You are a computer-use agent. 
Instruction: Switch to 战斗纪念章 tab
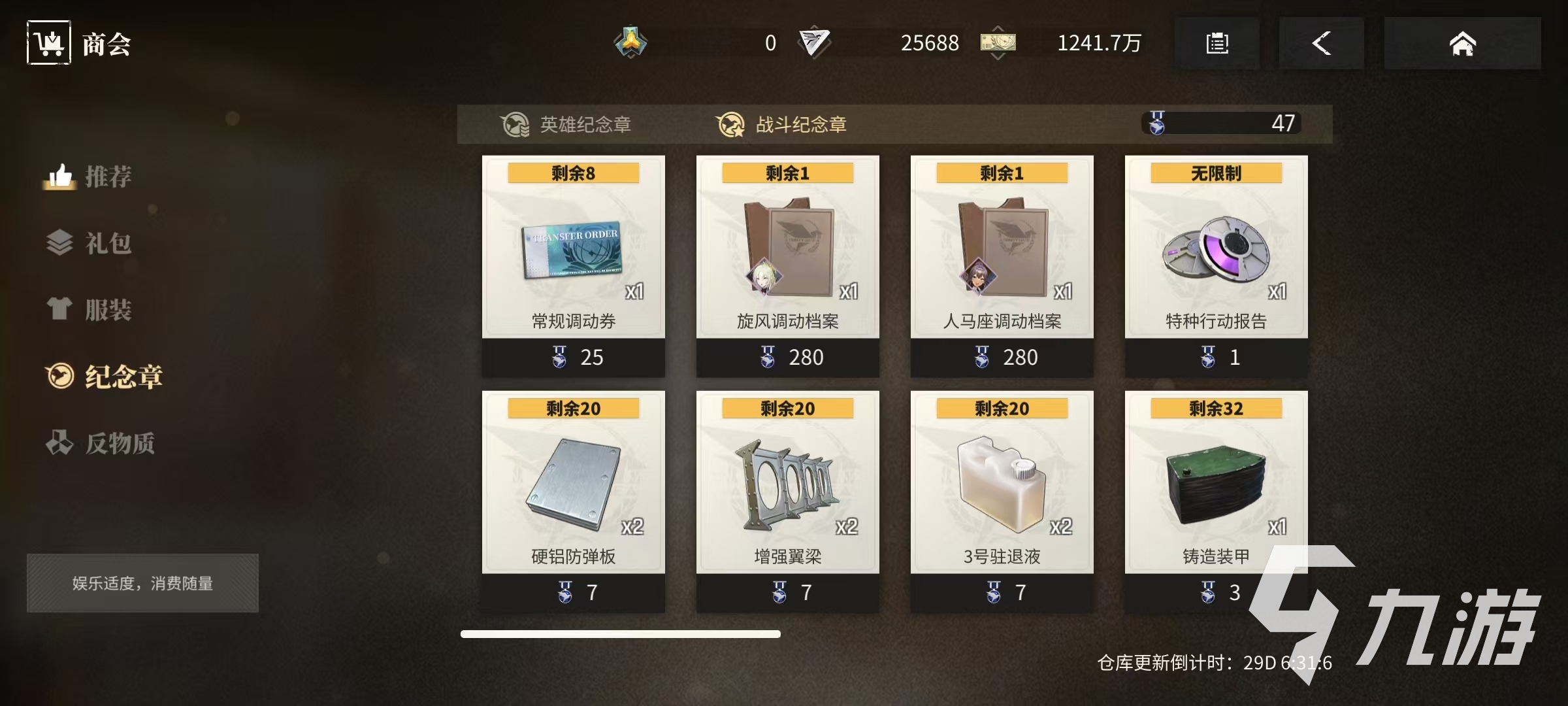point(781,124)
